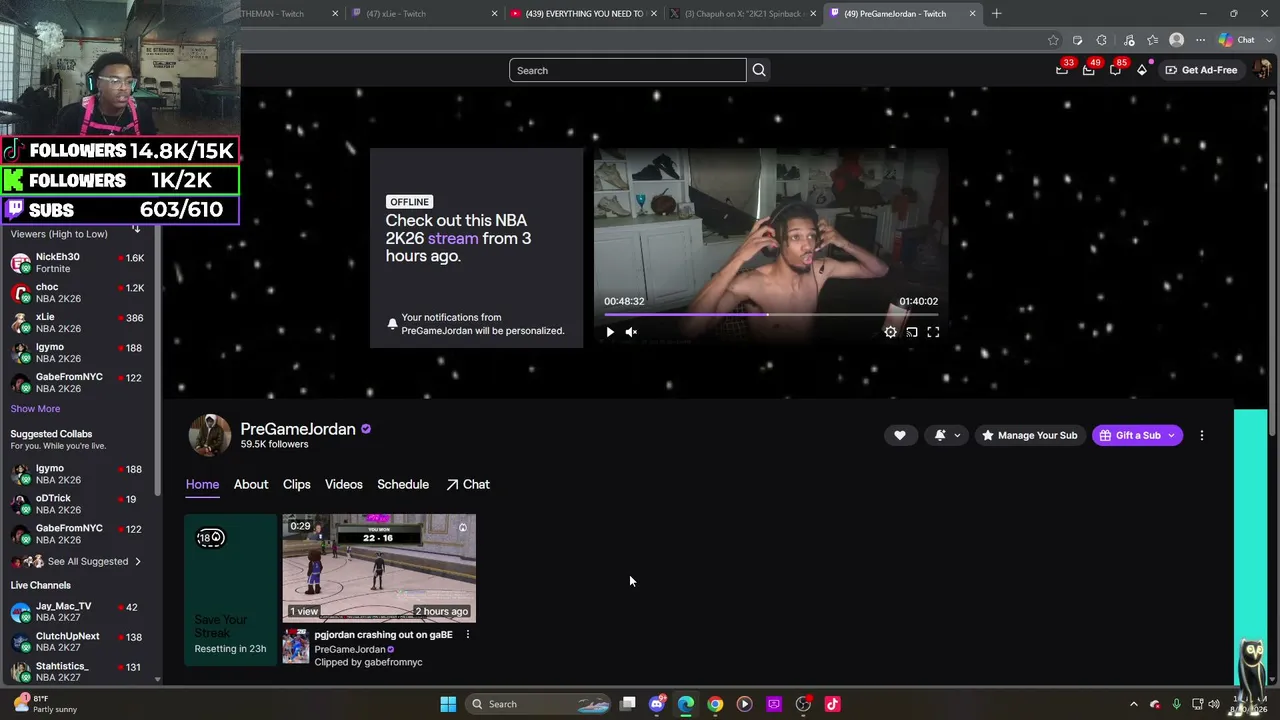The image size is (1280, 720).
Task: Open Twitch inbox with 49 badge
Action: click(1088, 70)
